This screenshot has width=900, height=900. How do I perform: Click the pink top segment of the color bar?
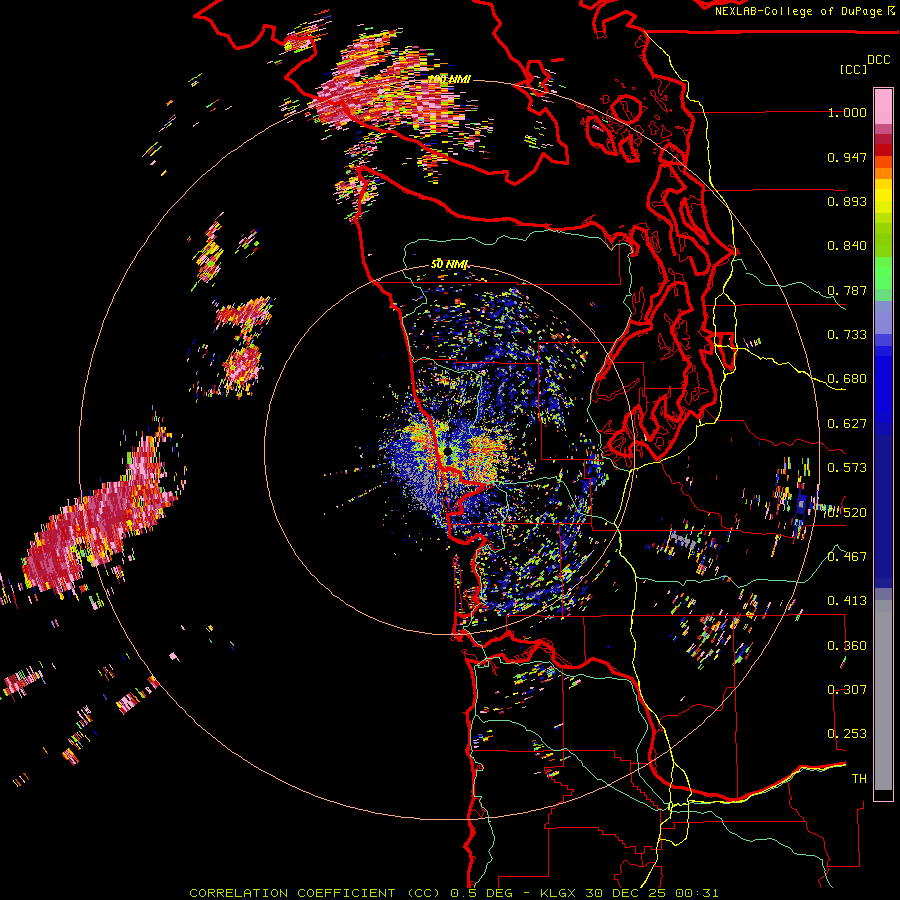click(x=883, y=106)
